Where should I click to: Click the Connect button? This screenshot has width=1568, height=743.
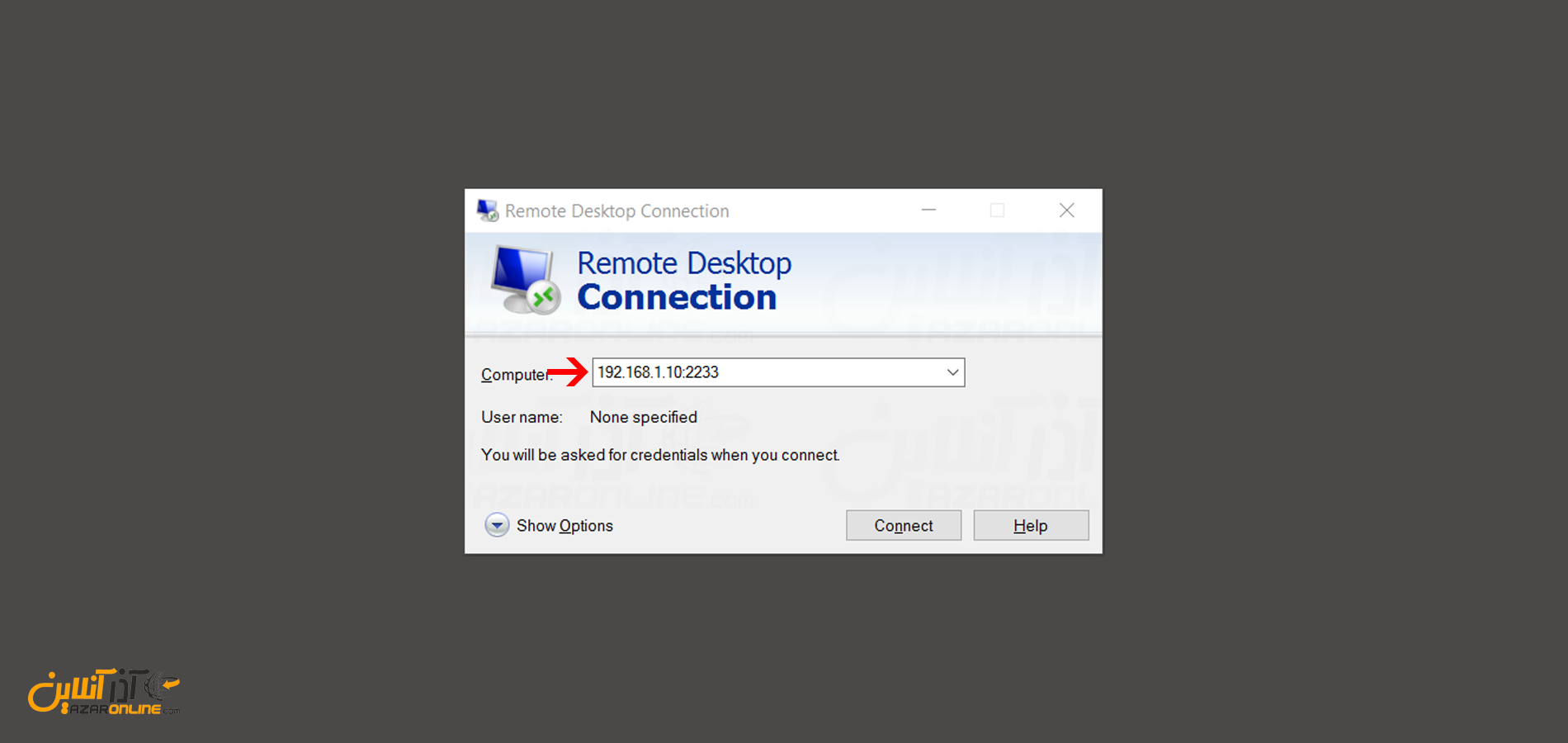pos(904,525)
